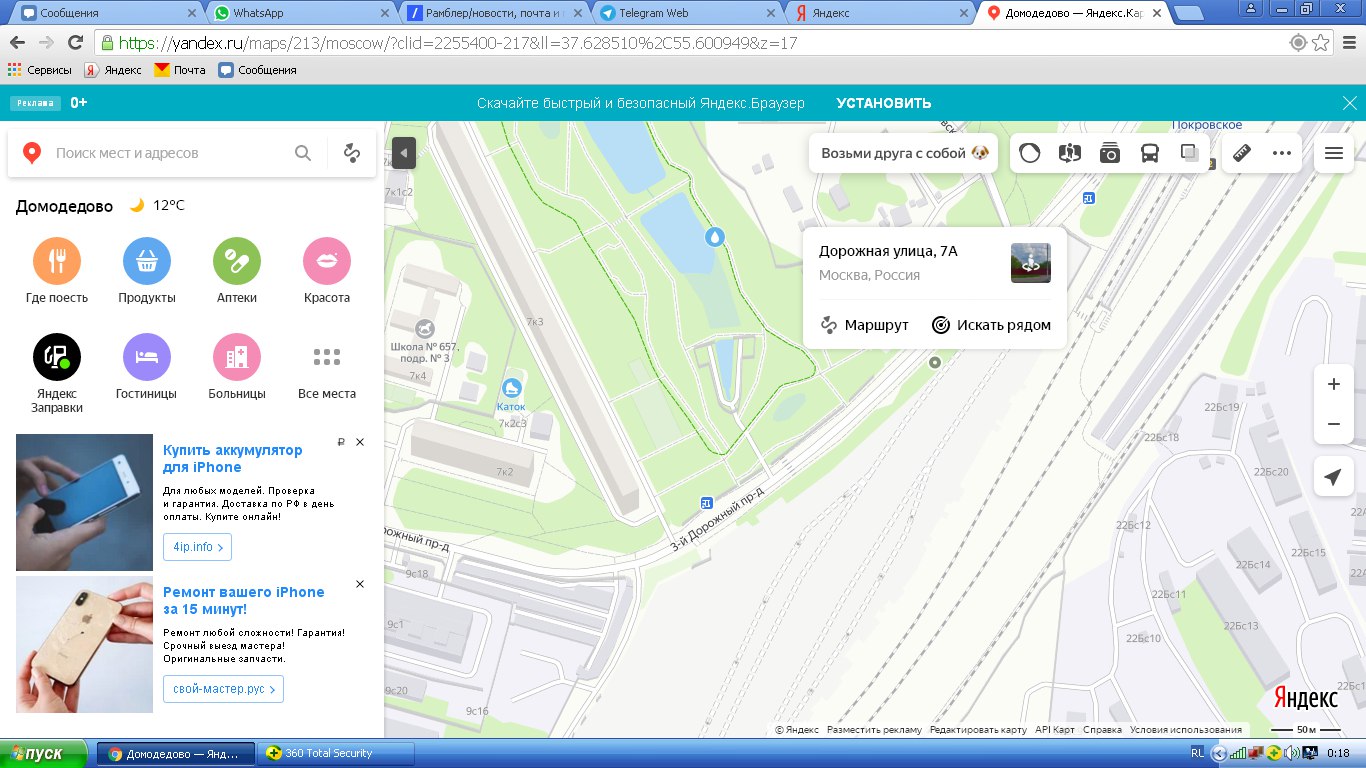
Task: Open the 'Больницы' hospitals category
Action: tap(237, 367)
